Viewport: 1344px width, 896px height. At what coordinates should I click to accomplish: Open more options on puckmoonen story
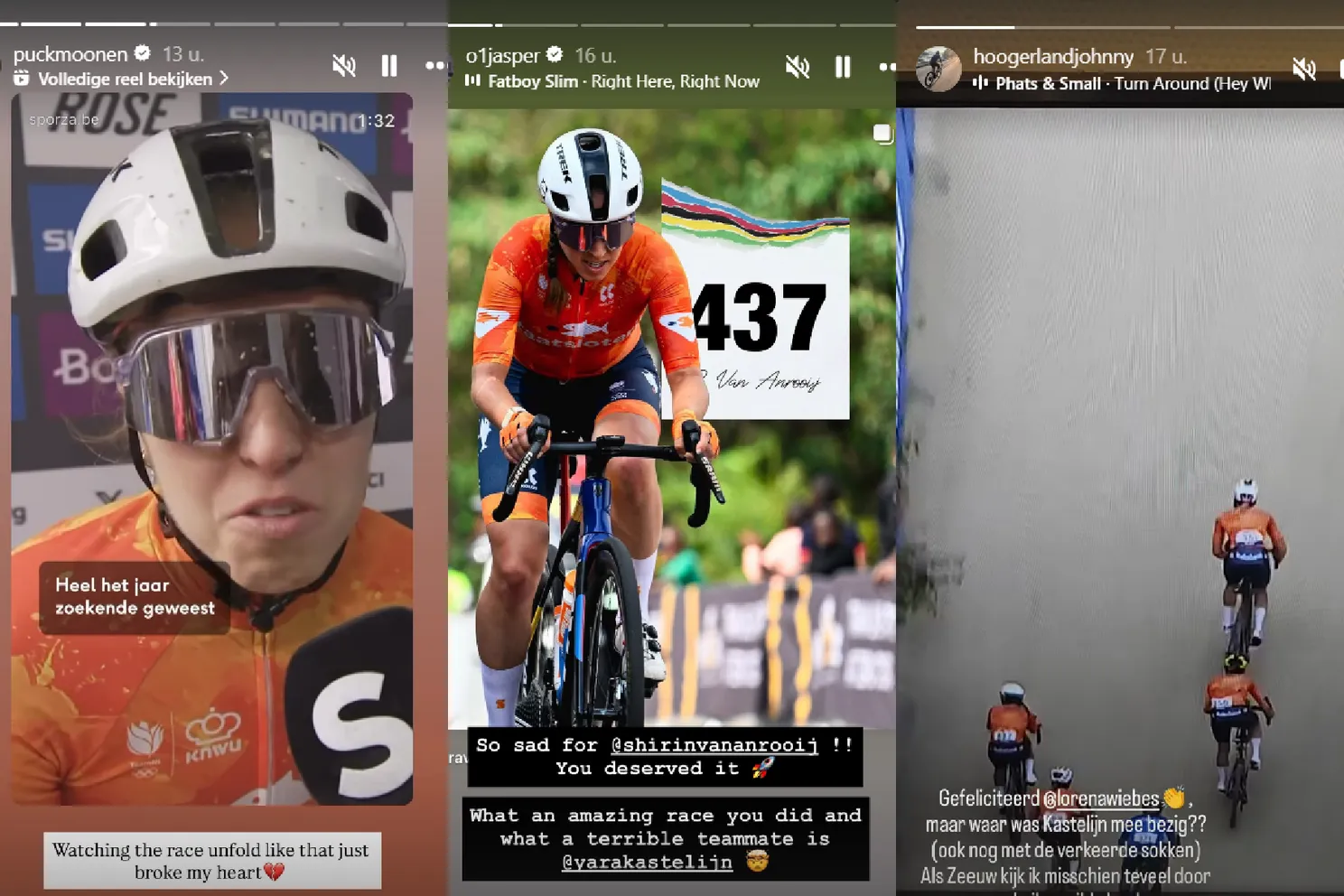(434, 66)
